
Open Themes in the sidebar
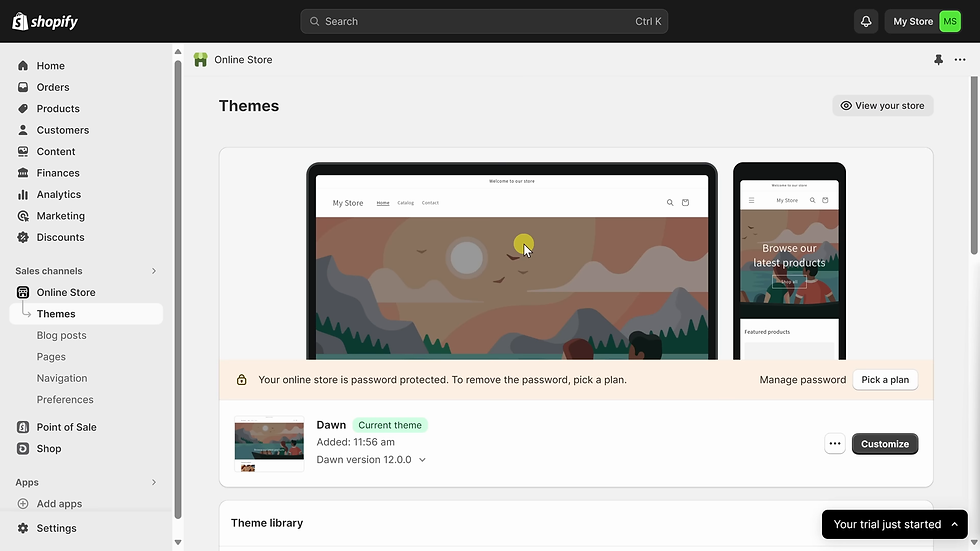pyautogui.click(x=86, y=314)
